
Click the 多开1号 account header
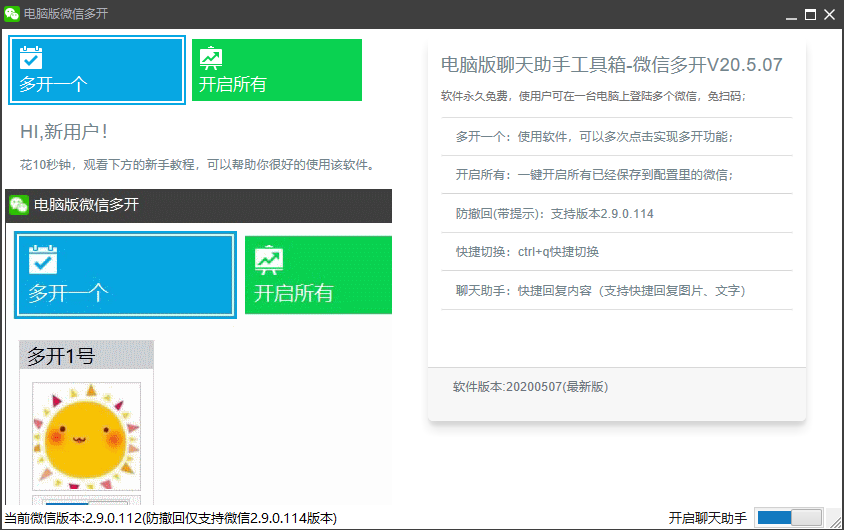[86, 355]
